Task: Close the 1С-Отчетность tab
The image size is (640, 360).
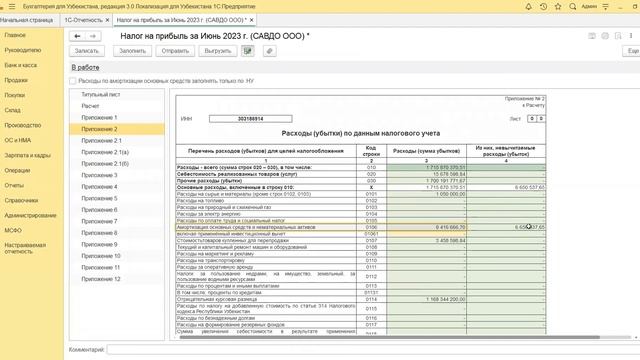Action: [x=107, y=20]
